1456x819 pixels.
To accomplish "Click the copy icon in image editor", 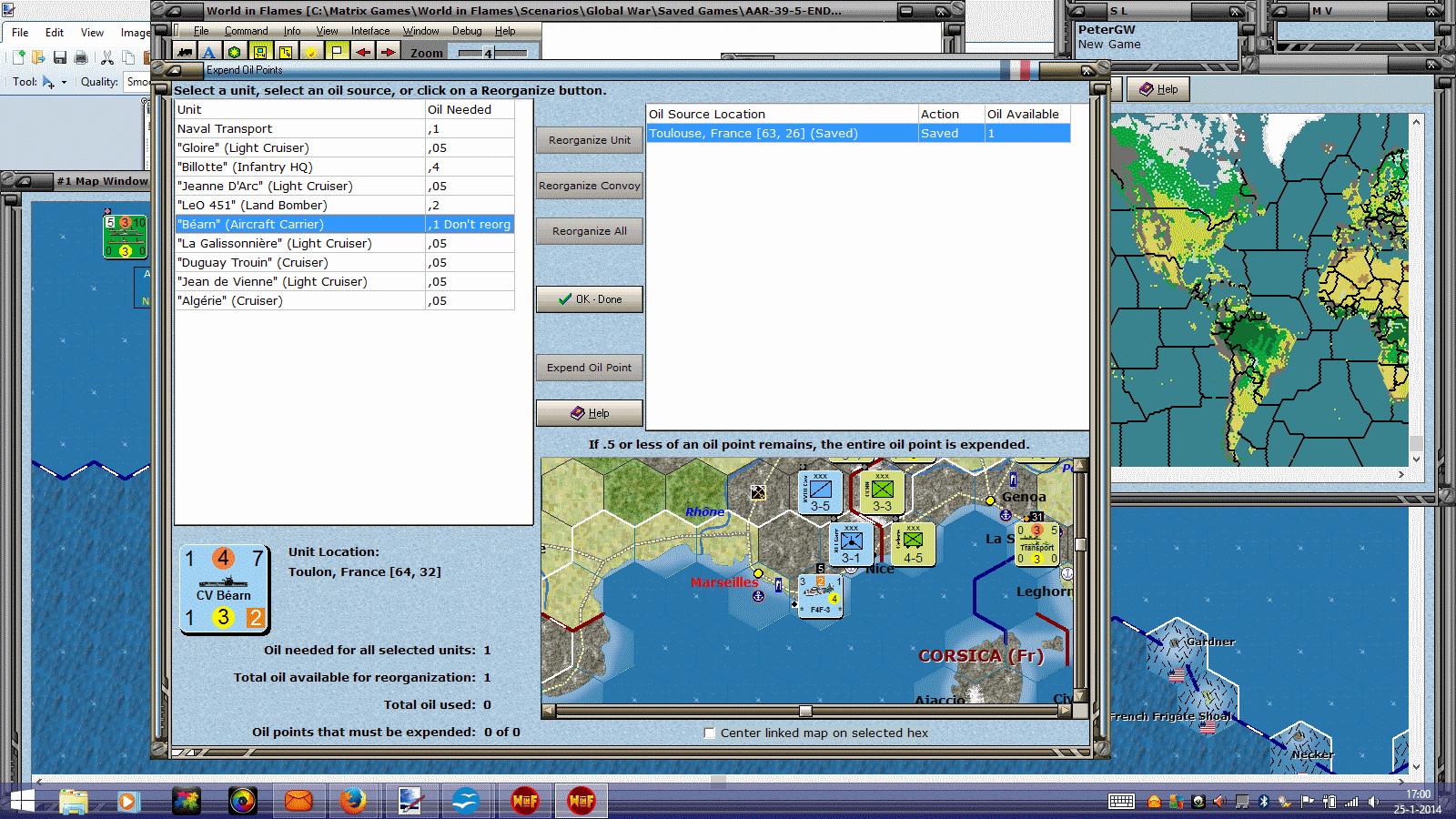I will pyautogui.click(x=128, y=57).
